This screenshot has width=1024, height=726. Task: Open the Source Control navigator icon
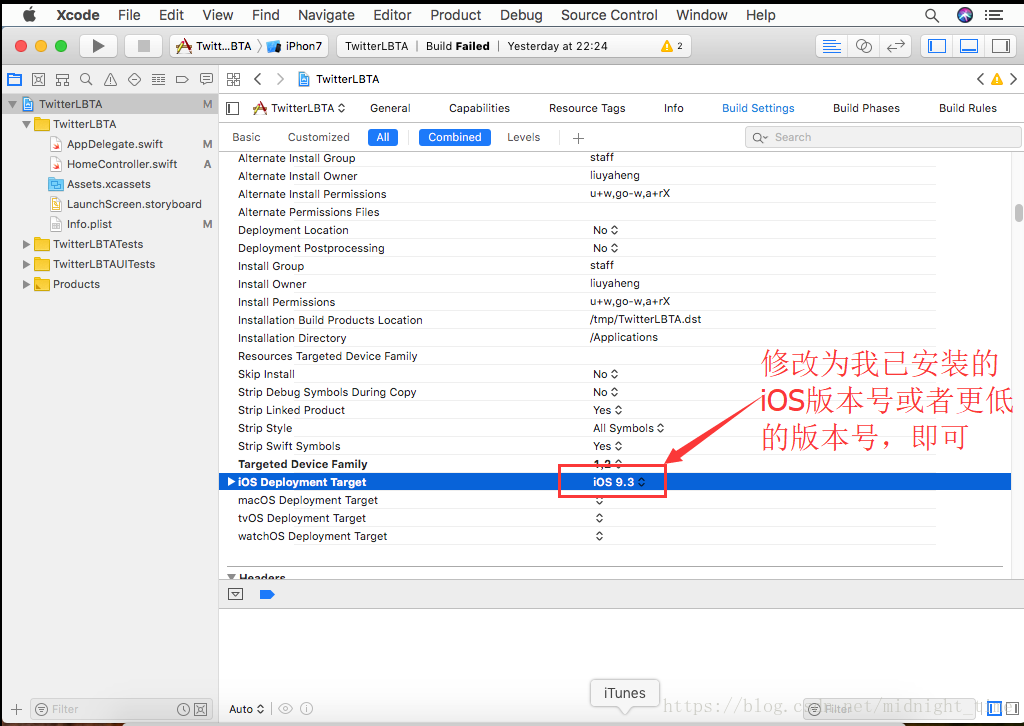39,80
